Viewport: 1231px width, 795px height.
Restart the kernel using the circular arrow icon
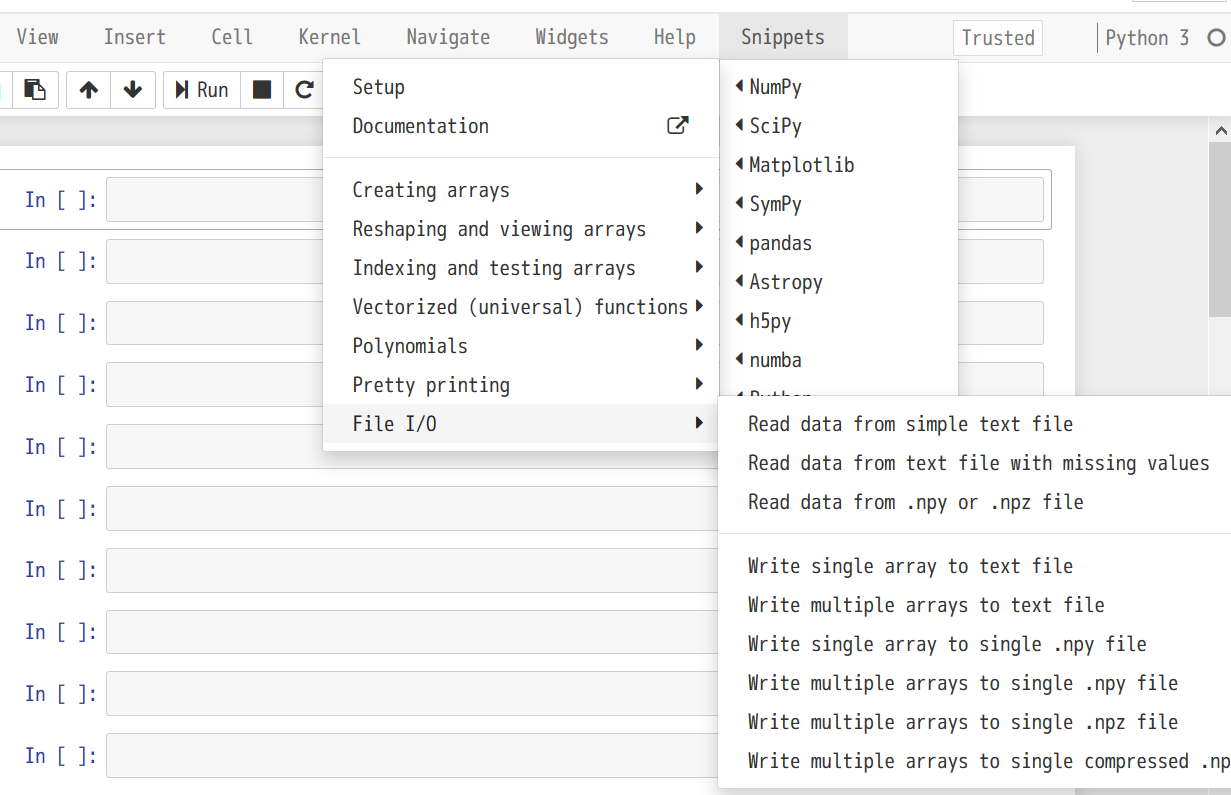304,90
